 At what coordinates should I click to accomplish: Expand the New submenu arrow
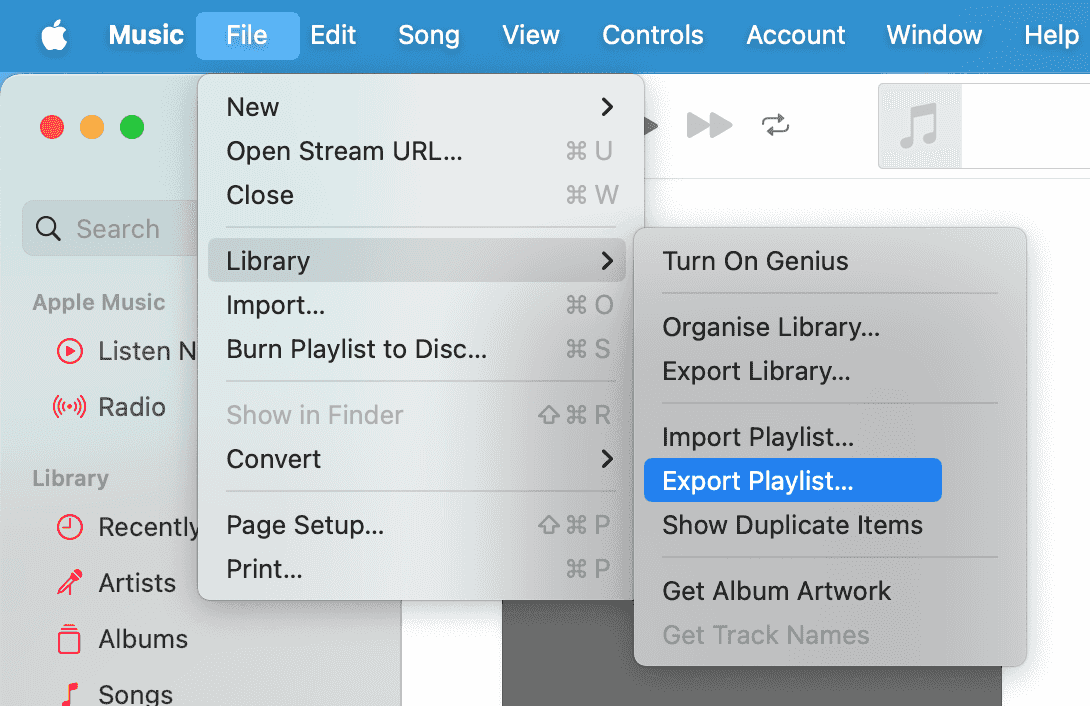[608, 107]
